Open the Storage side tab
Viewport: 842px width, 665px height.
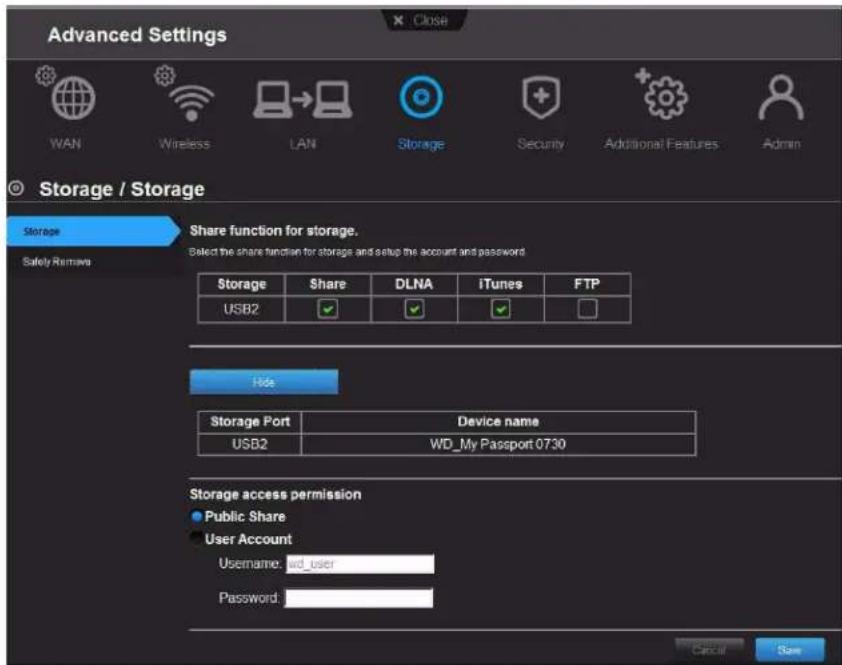[x=93, y=232]
